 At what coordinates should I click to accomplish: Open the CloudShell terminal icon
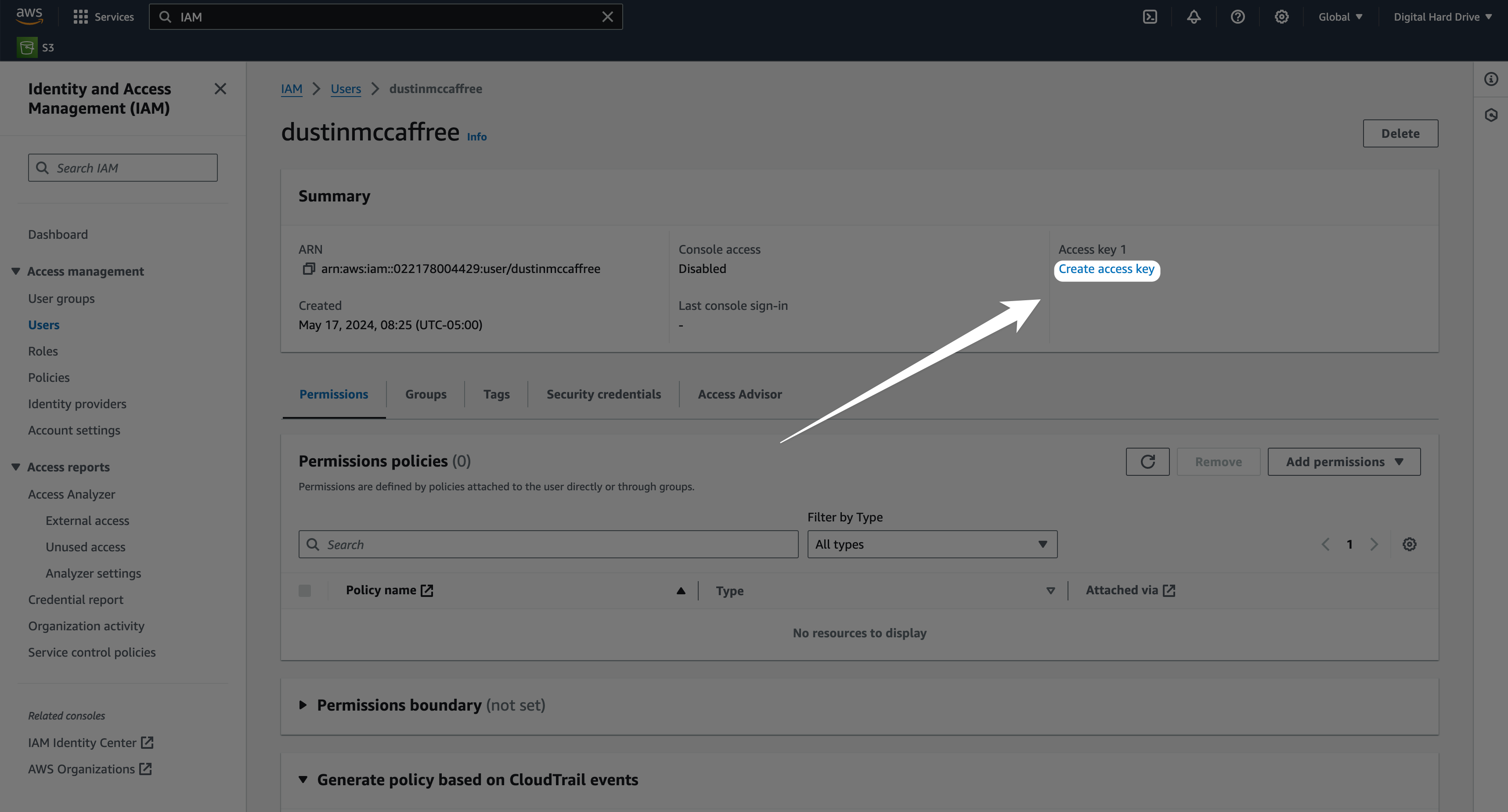click(1150, 17)
